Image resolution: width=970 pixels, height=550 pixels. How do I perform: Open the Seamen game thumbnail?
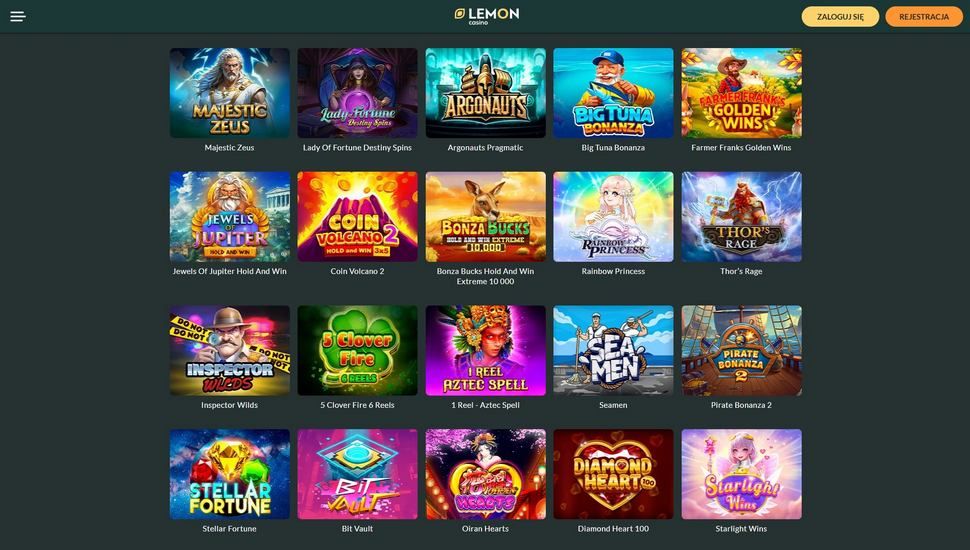pos(613,350)
